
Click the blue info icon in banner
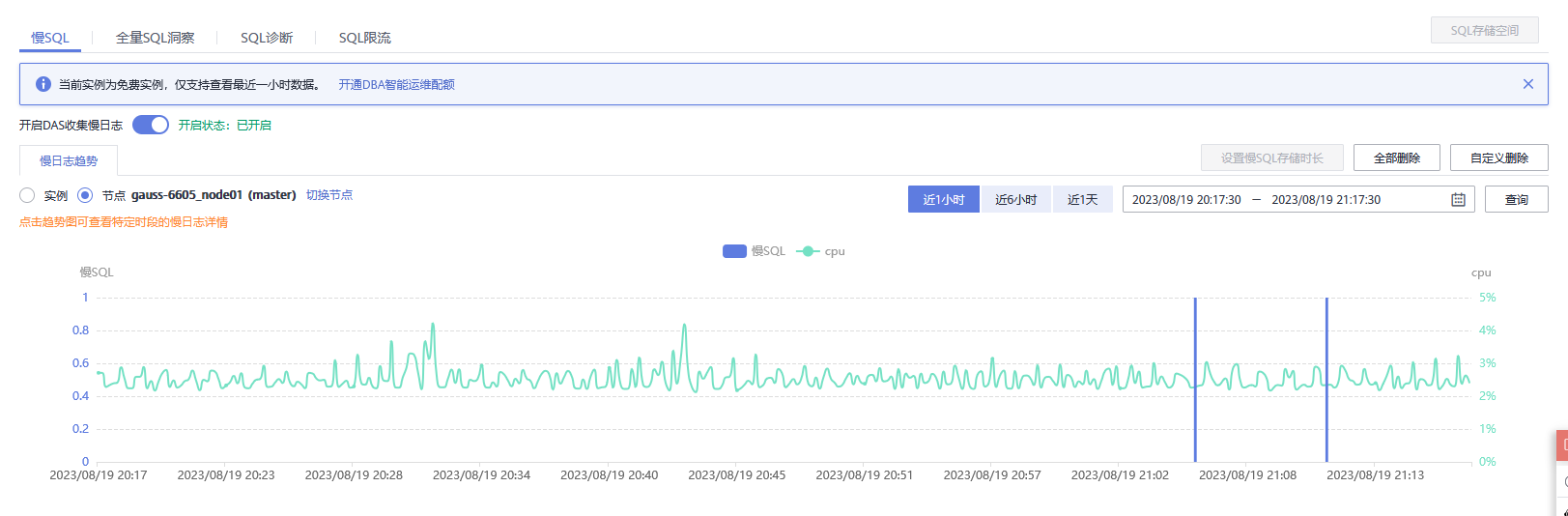click(x=43, y=84)
